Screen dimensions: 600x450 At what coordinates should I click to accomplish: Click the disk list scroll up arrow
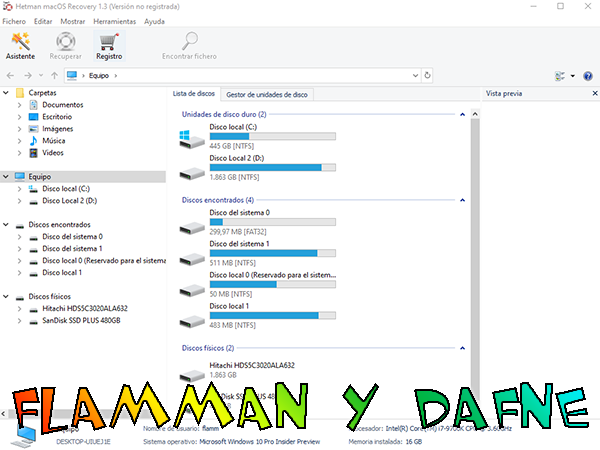tap(475, 114)
